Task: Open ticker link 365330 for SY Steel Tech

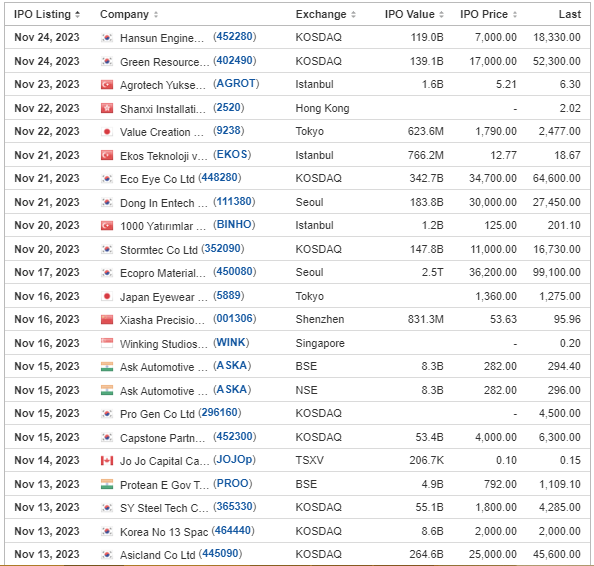Action: [x=234, y=506]
